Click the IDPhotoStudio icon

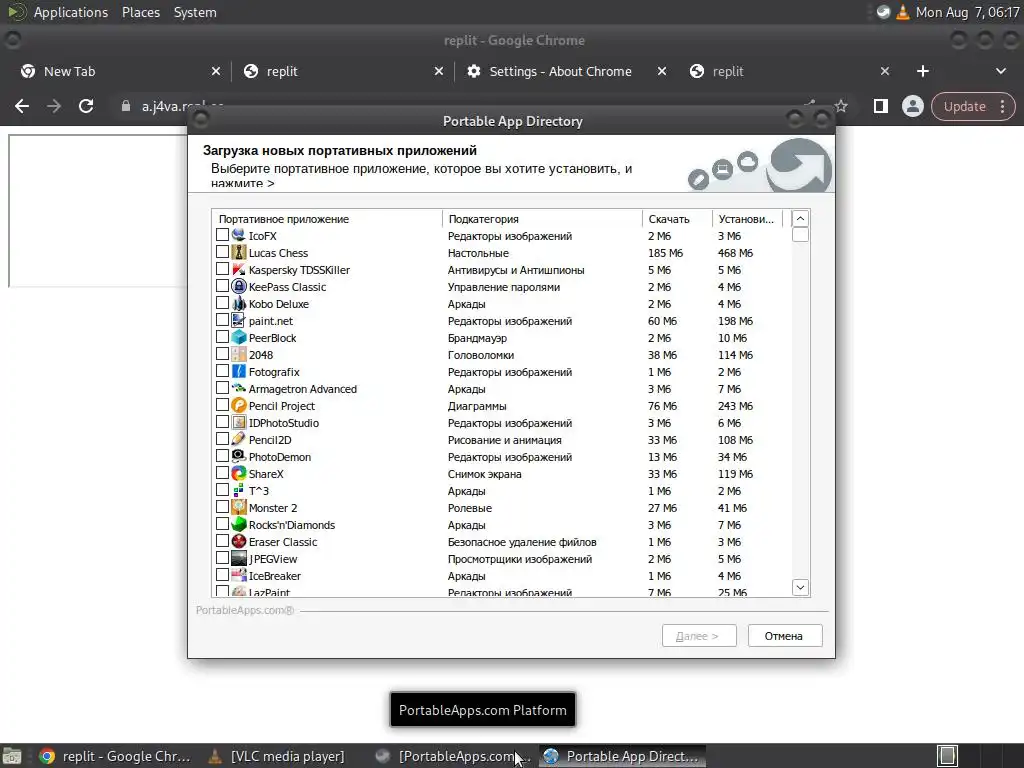[x=239, y=422]
